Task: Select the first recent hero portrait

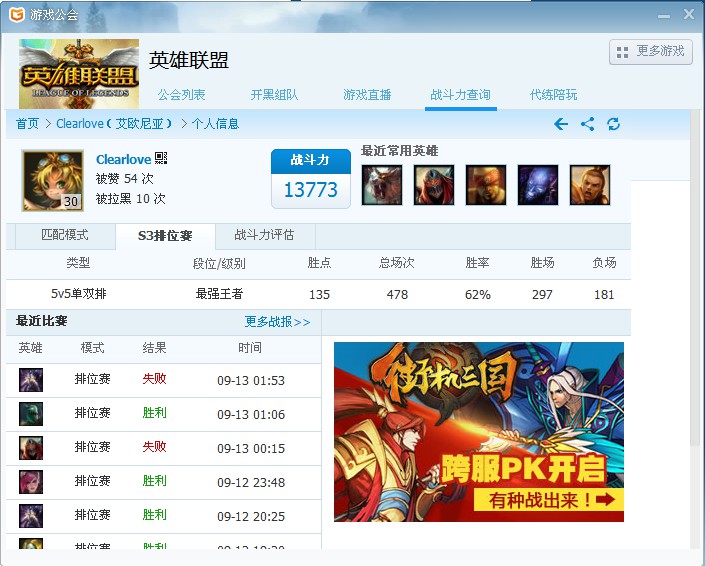Action: click(x=382, y=185)
